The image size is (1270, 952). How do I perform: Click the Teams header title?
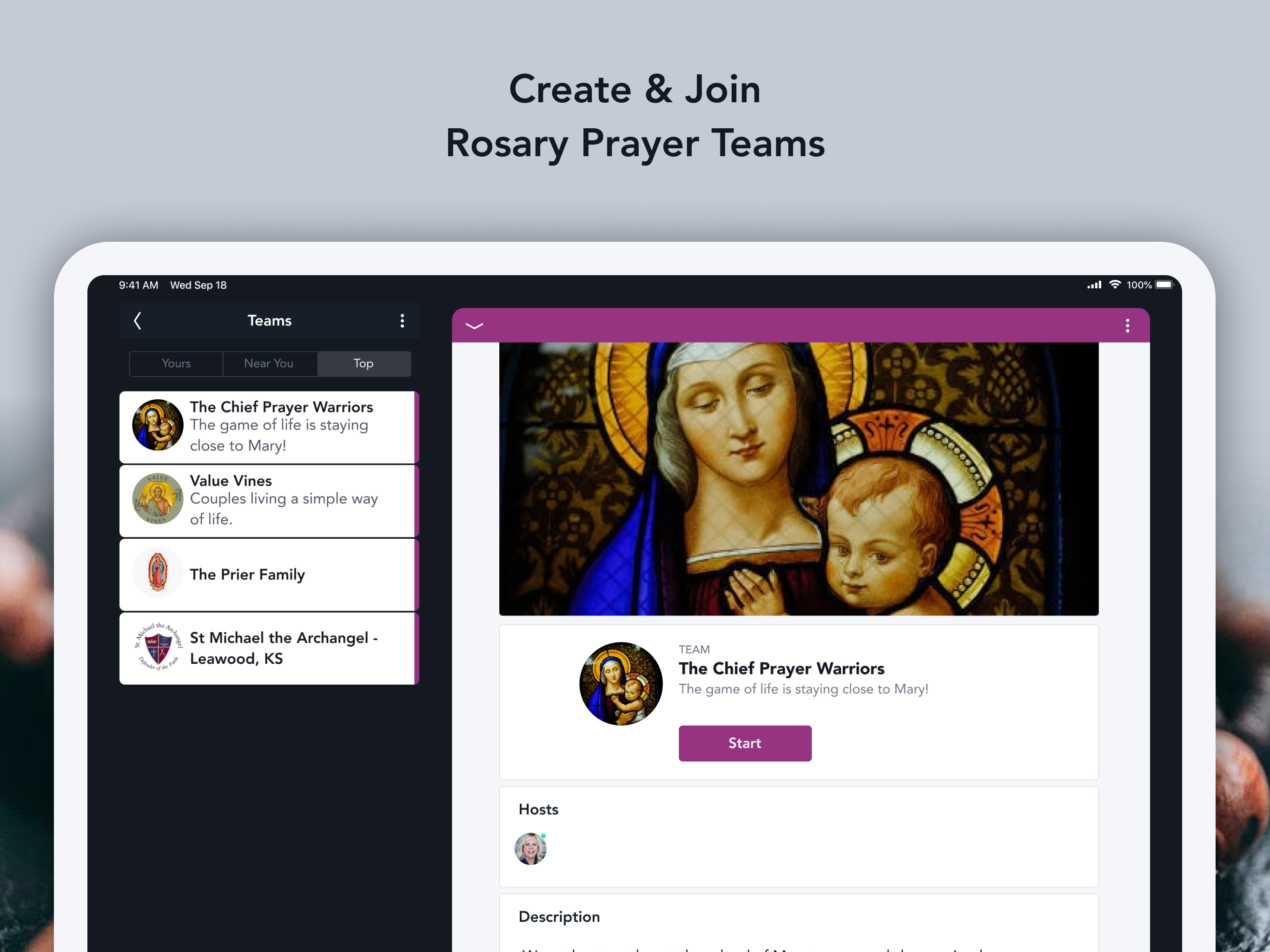pos(269,320)
